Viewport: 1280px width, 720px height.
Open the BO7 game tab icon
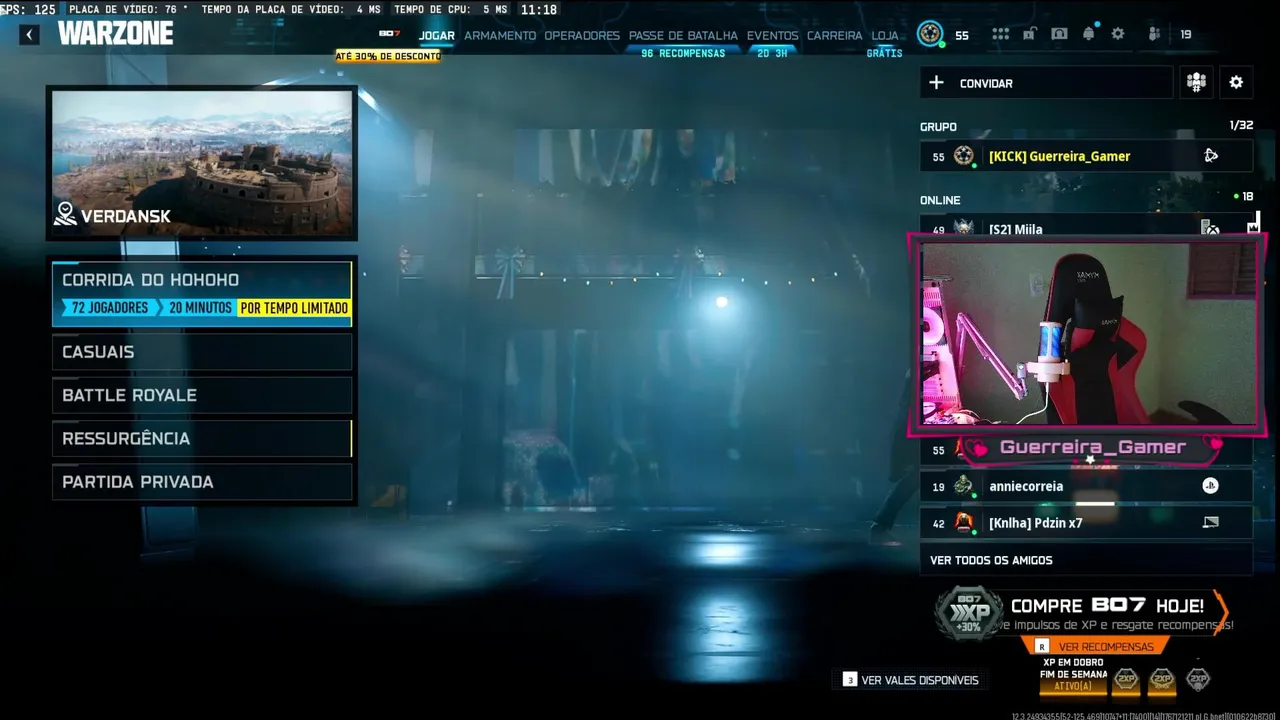pos(389,35)
